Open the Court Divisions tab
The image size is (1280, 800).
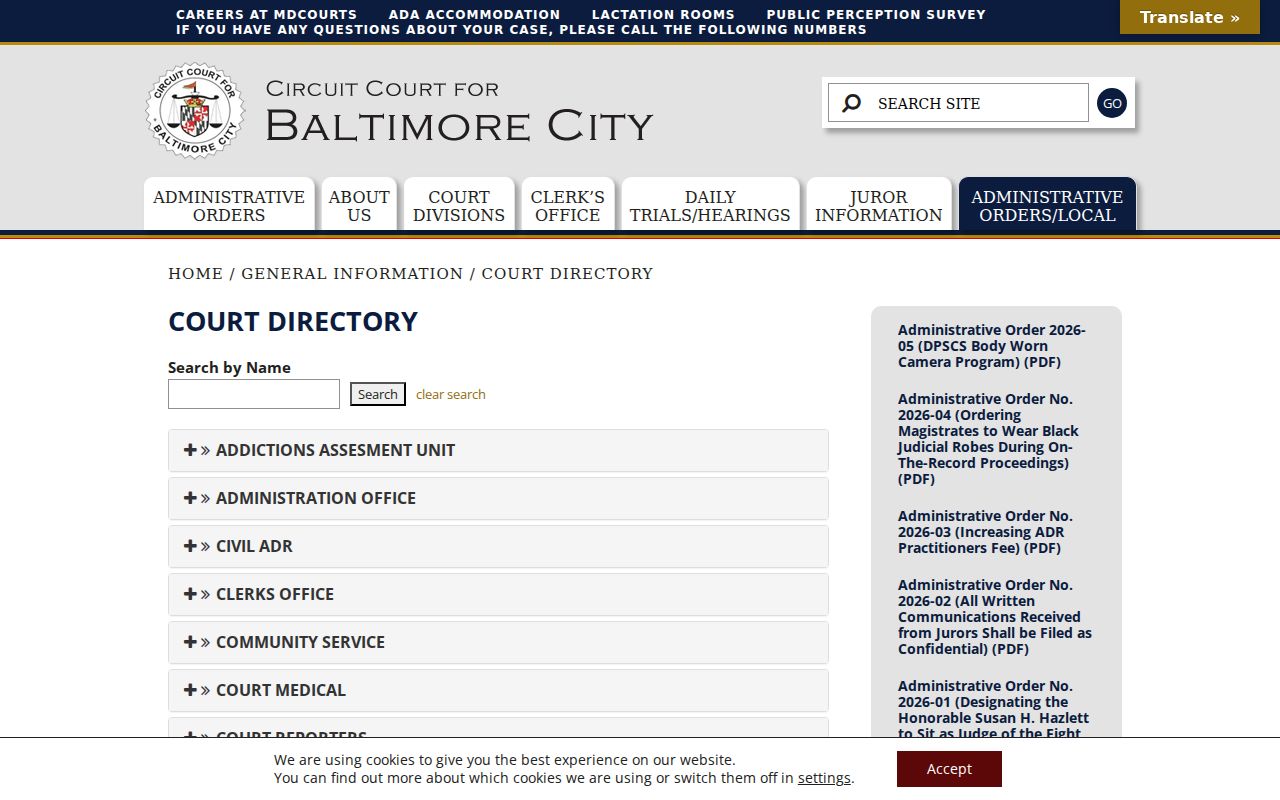(x=459, y=205)
